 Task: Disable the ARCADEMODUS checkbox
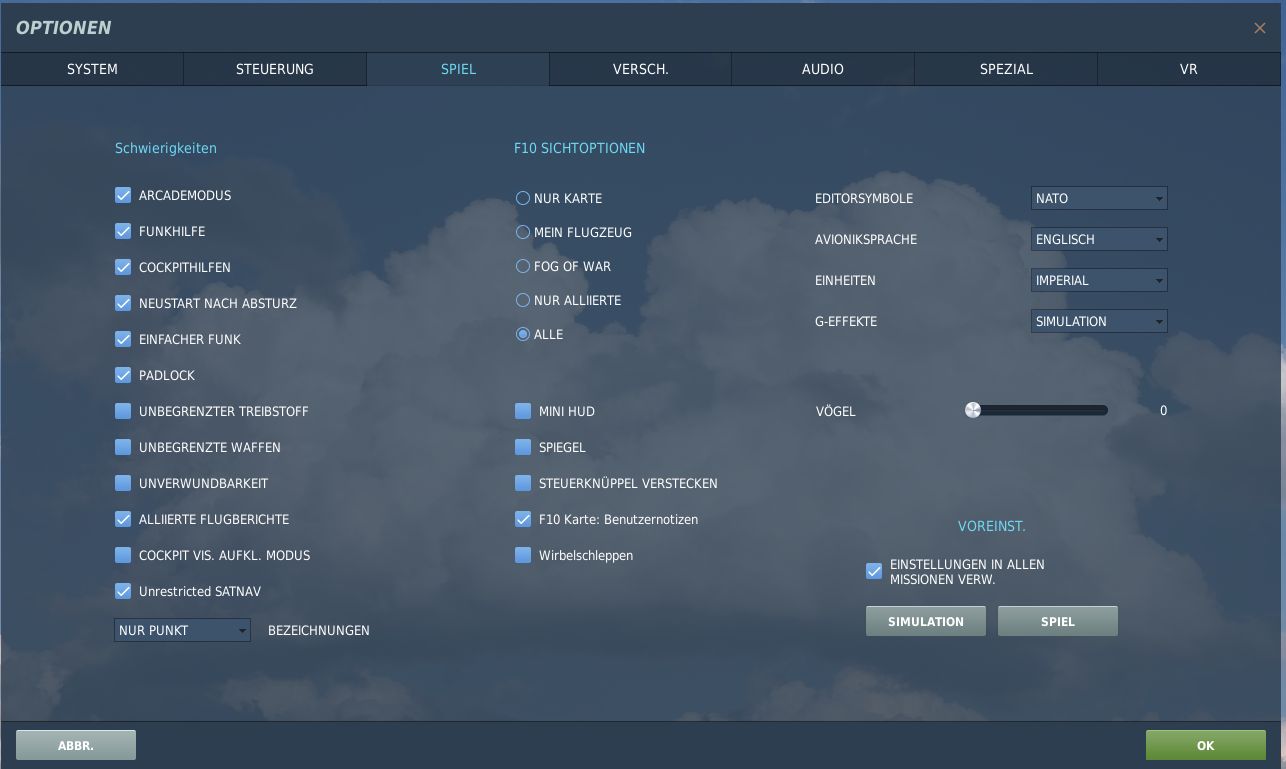123,195
